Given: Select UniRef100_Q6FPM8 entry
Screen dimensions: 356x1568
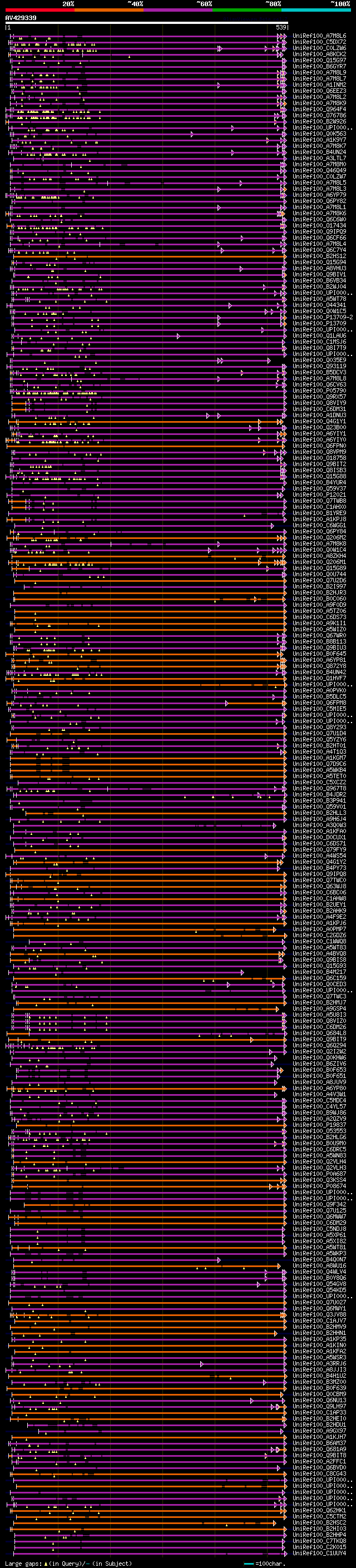Looking at the screenshot, I should [319, 703].
